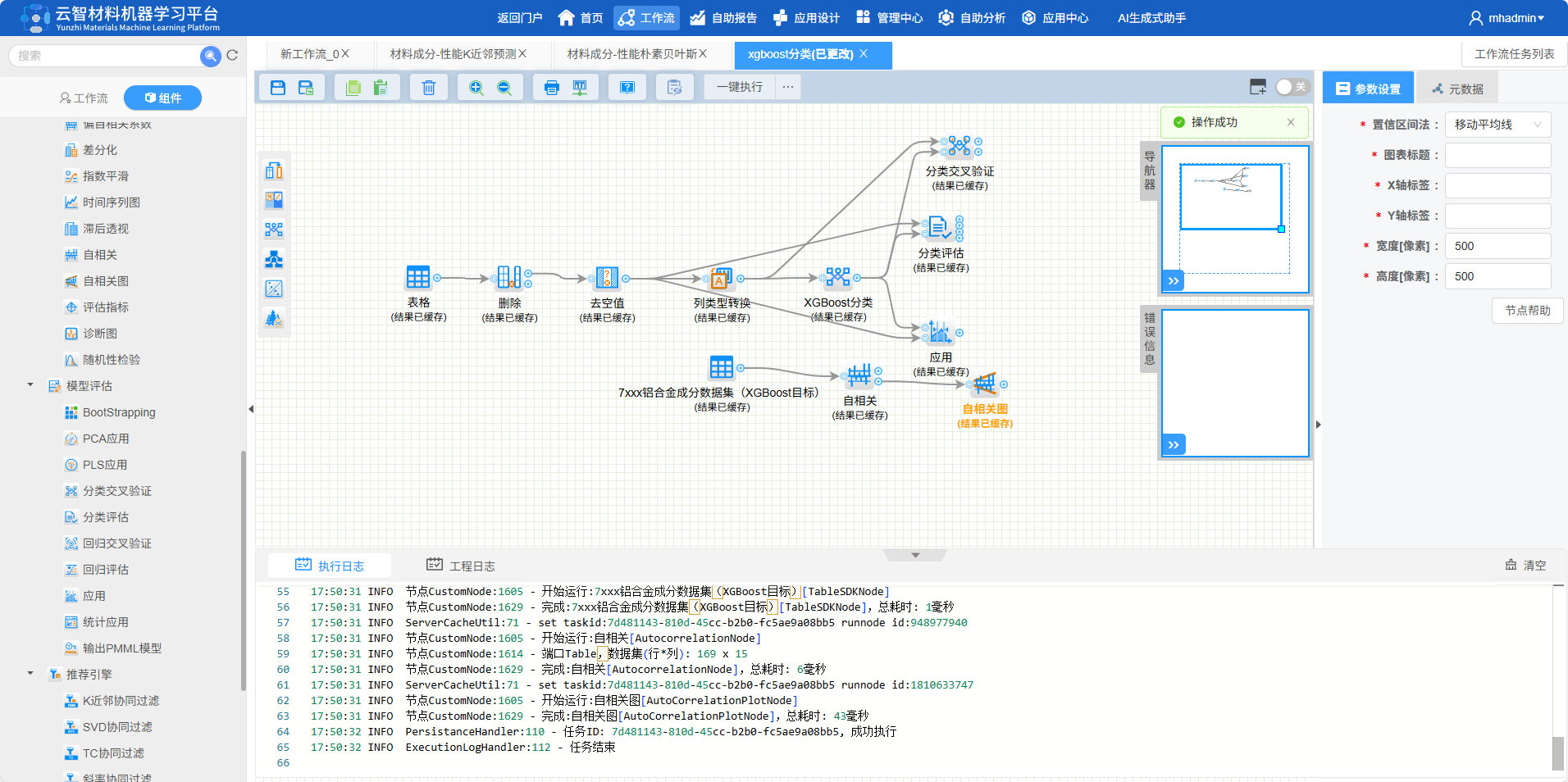Select the 自相关图 node icon on canvas

[x=984, y=384]
